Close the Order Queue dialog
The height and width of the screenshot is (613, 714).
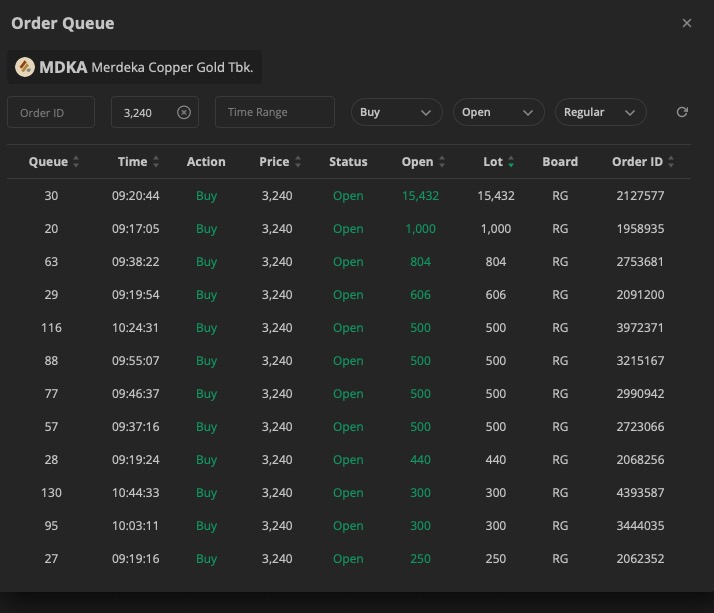point(686,23)
